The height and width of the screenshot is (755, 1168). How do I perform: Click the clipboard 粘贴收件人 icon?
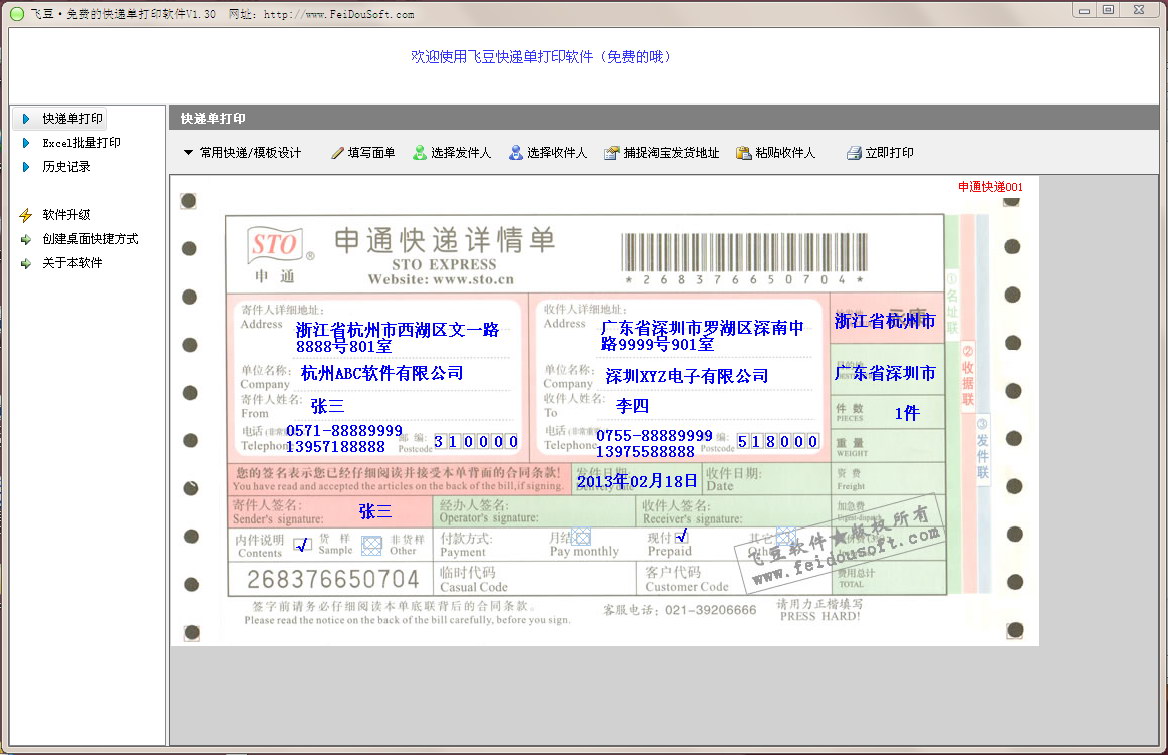[743, 153]
